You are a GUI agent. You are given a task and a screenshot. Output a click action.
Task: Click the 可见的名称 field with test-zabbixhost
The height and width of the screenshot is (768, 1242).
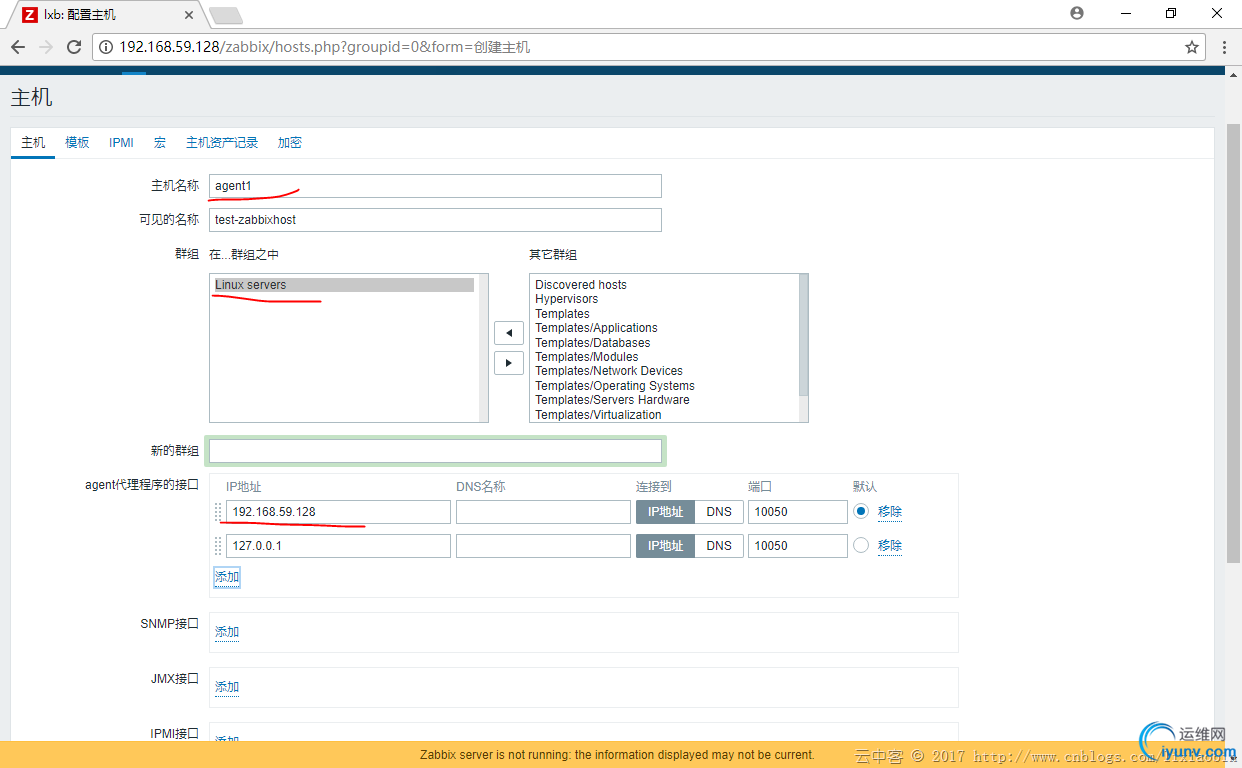[435, 220]
